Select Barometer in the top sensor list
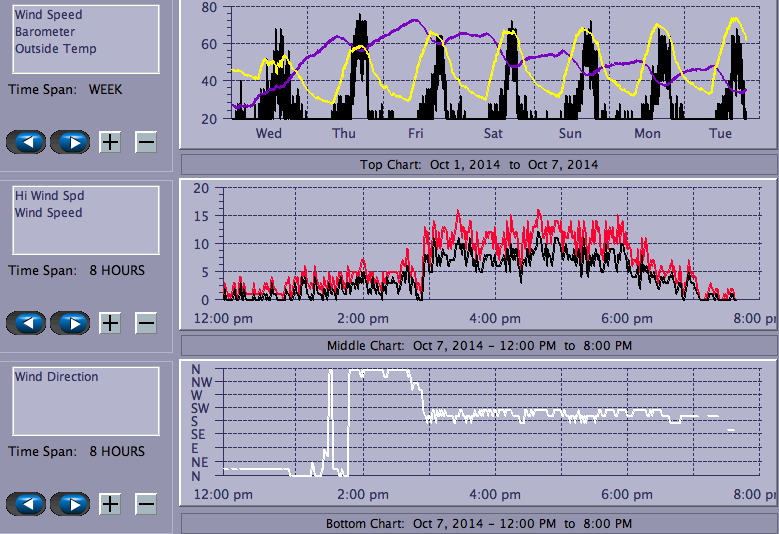This screenshot has width=779, height=534. point(44,32)
